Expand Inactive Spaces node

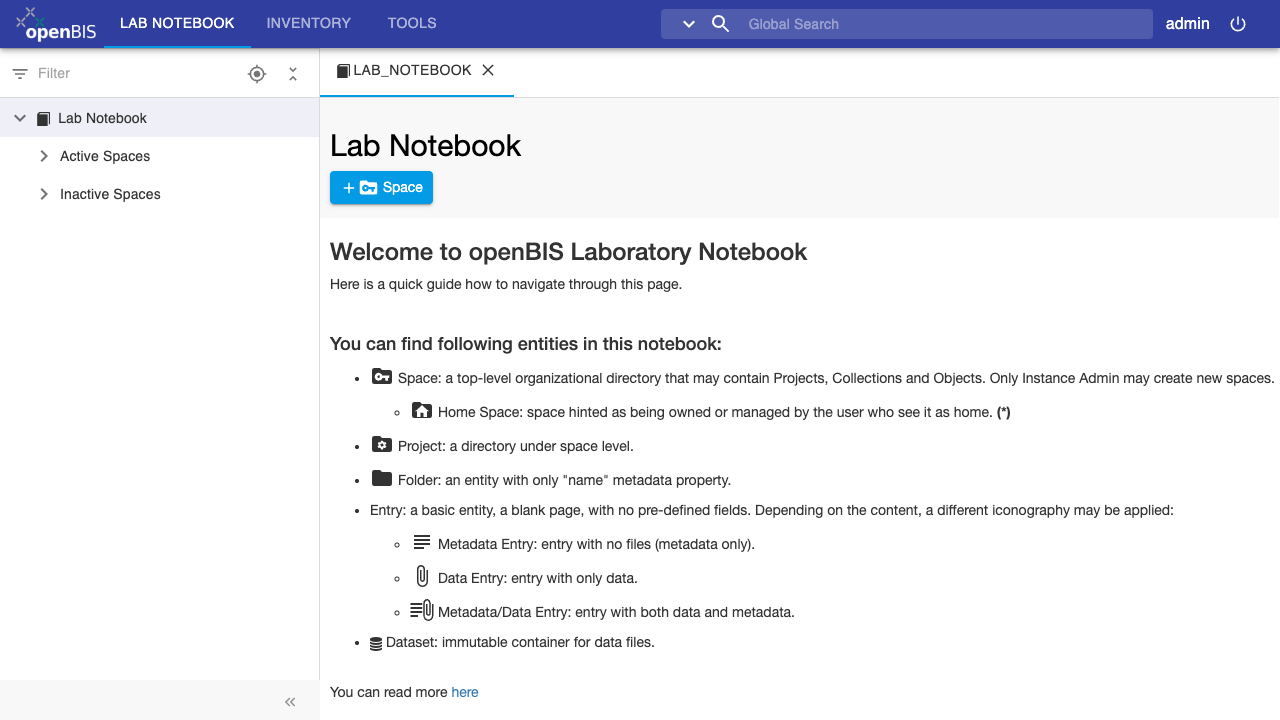pos(44,194)
